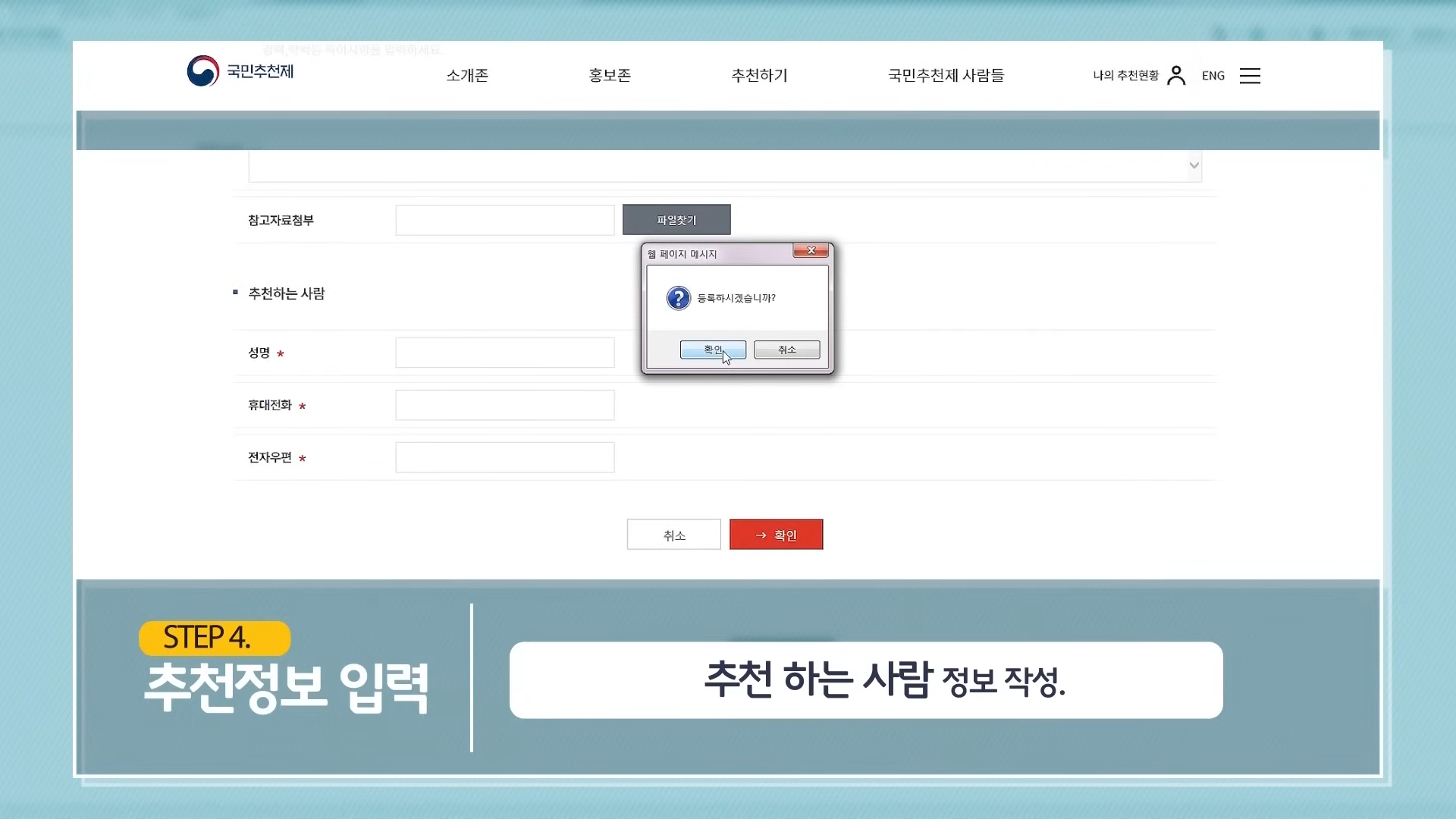Click the 국민추천제 logo icon

coord(202,71)
